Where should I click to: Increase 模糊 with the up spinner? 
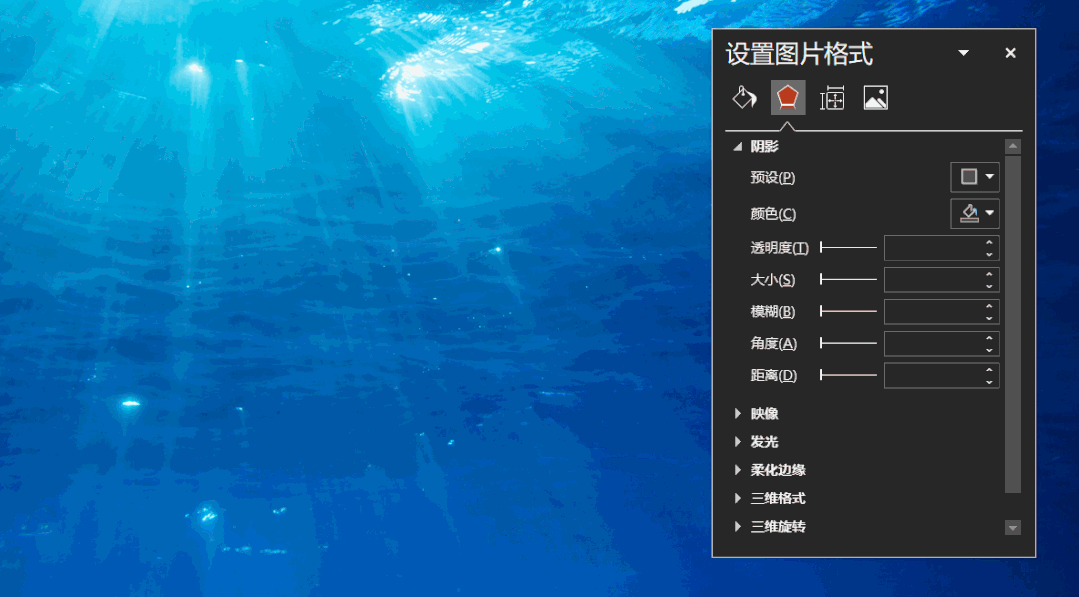click(x=990, y=305)
